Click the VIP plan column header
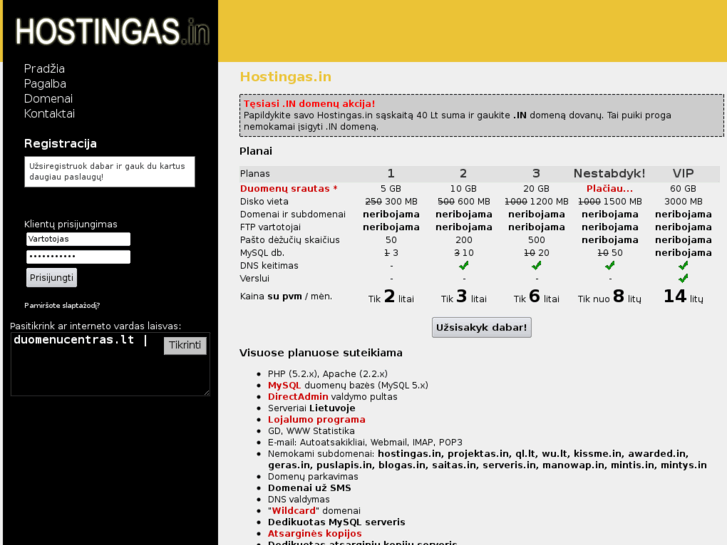 coord(683,173)
